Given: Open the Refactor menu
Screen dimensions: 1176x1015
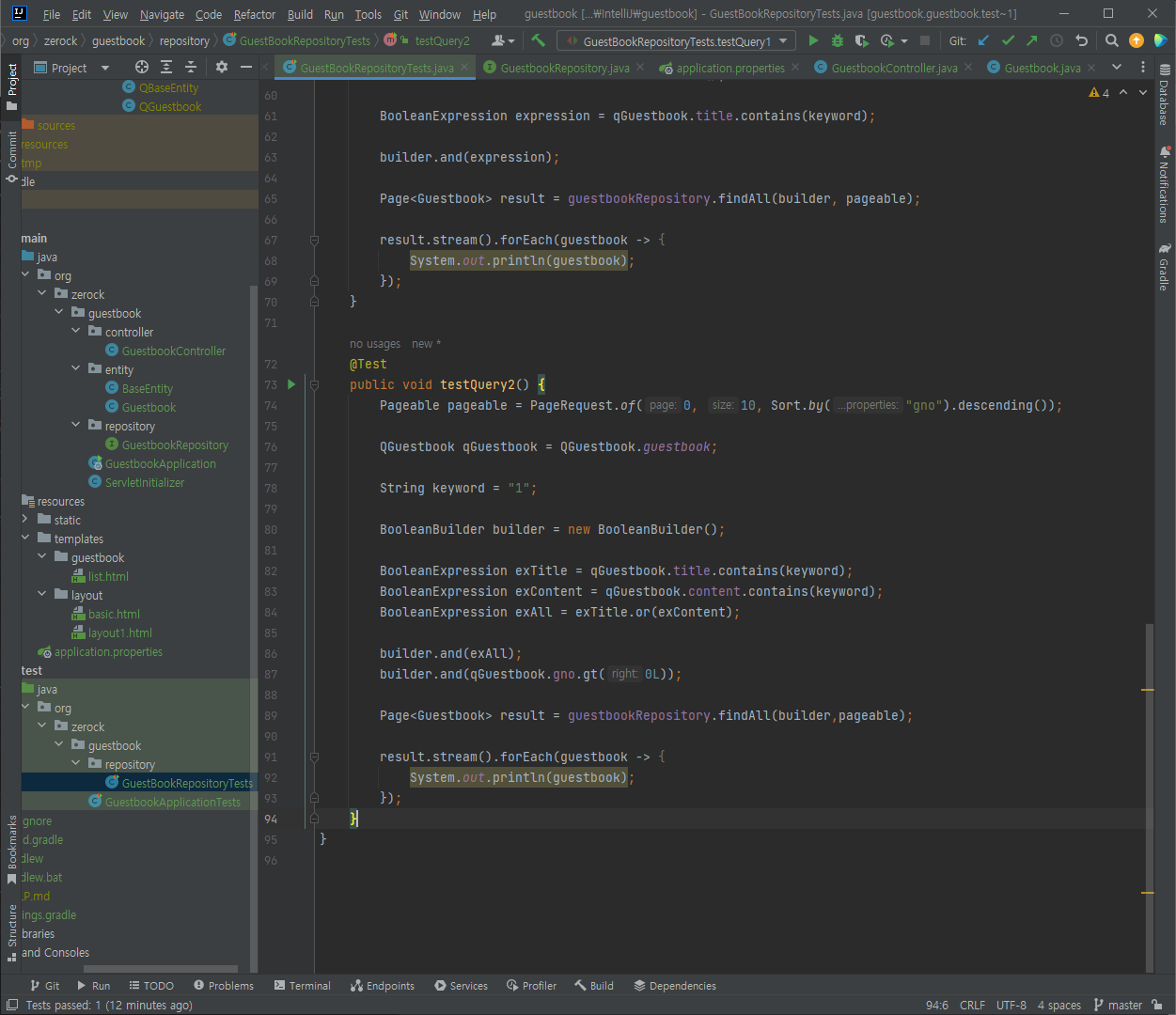Looking at the screenshot, I should [x=255, y=14].
